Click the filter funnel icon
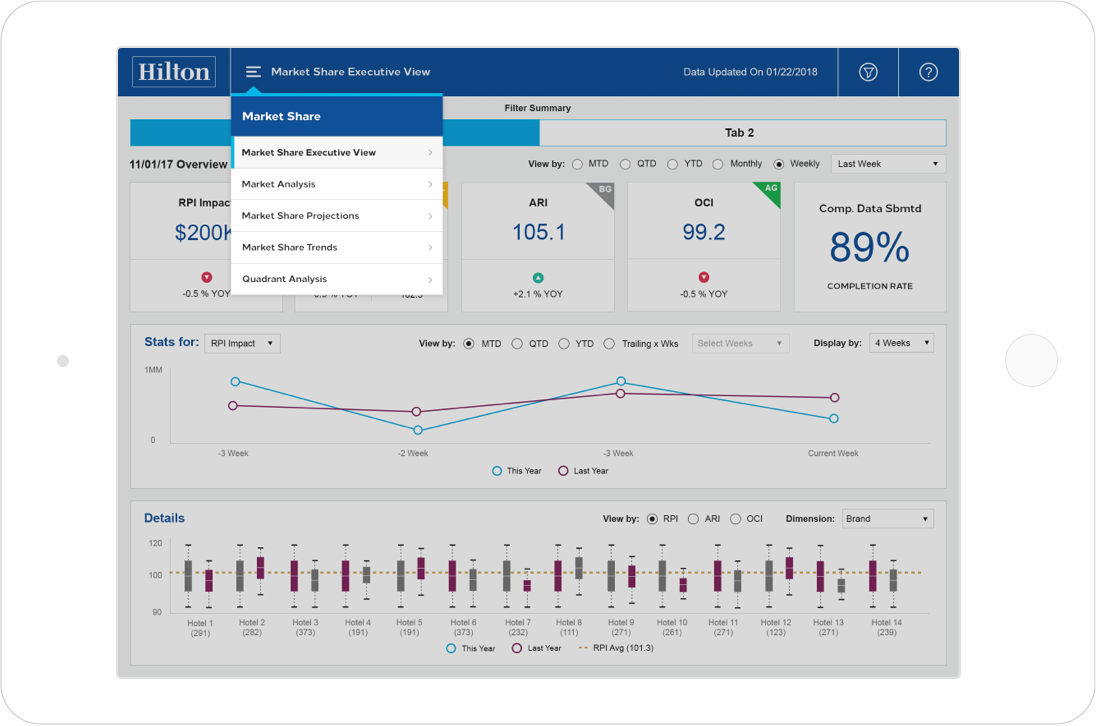The image size is (1096, 726). click(868, 72)
